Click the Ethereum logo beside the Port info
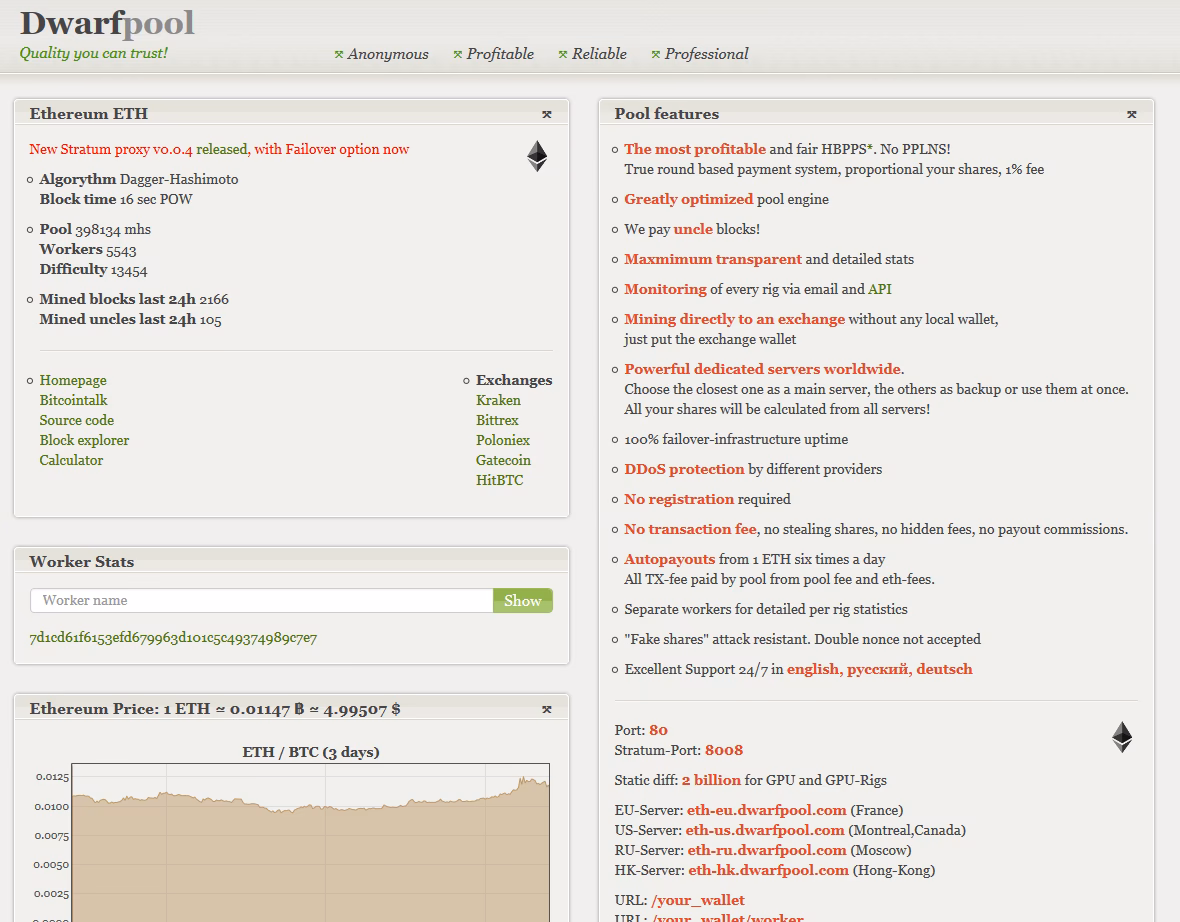This screenshot has width=1180, height=922. (1121, 737)
